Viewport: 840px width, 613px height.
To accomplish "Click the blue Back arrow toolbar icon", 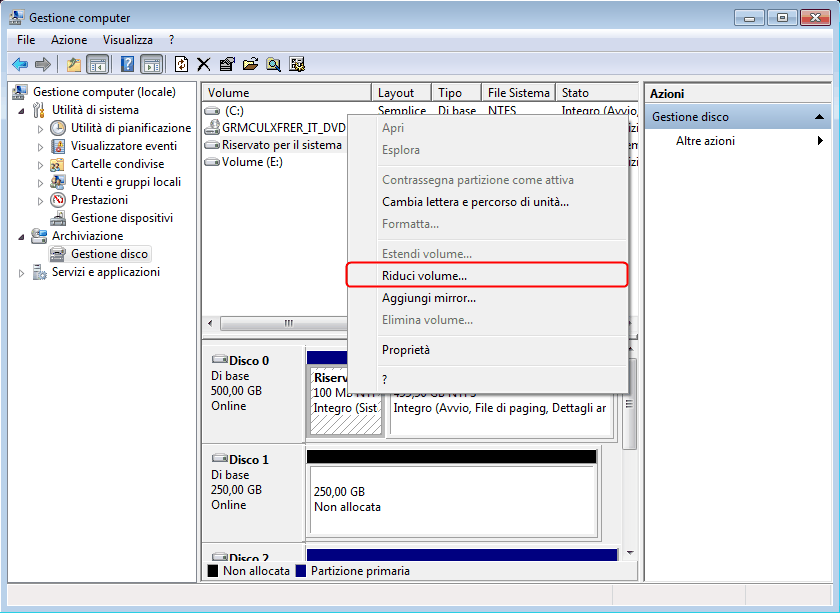I will click(x=20, y=65).
